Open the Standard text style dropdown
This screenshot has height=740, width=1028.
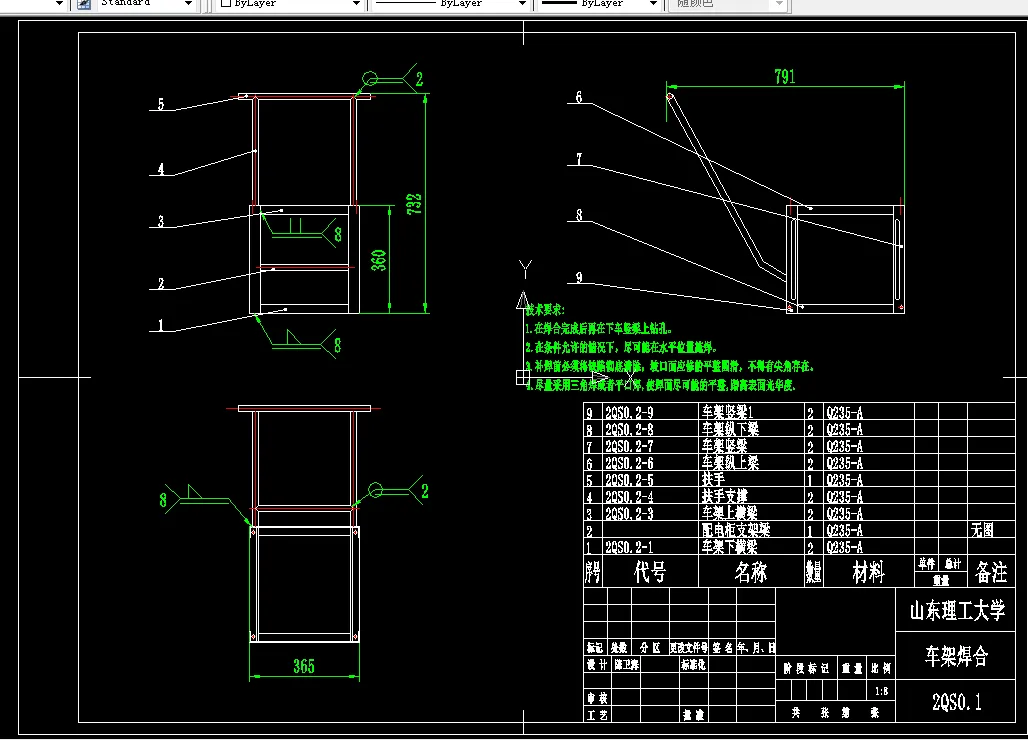click(x=188, y=3)
